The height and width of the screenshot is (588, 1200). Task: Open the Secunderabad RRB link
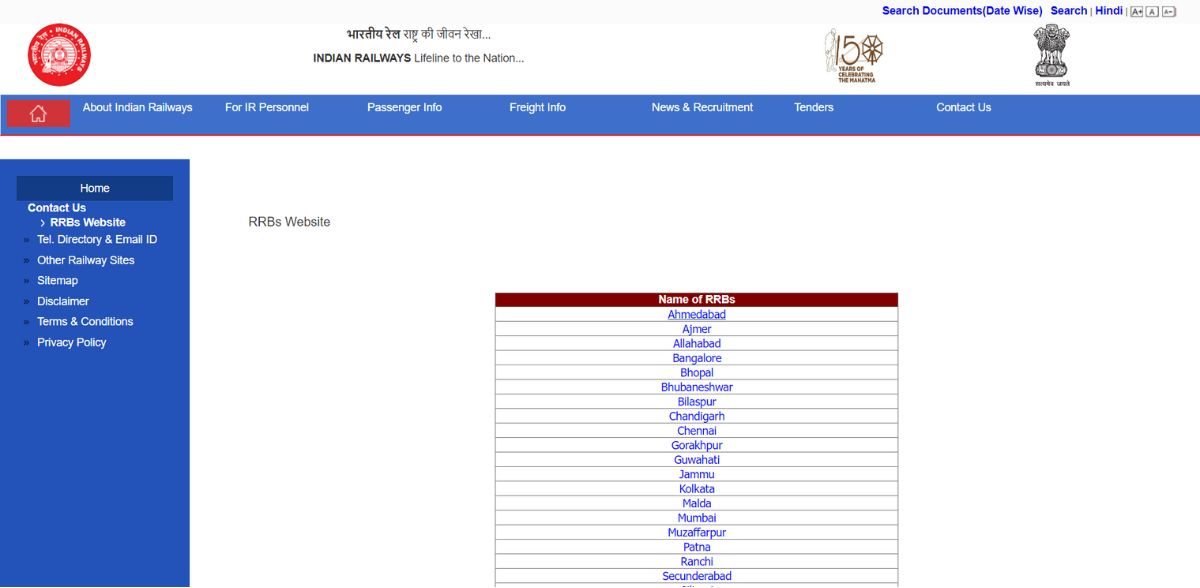pyautogui.click(x=697, y=576)
